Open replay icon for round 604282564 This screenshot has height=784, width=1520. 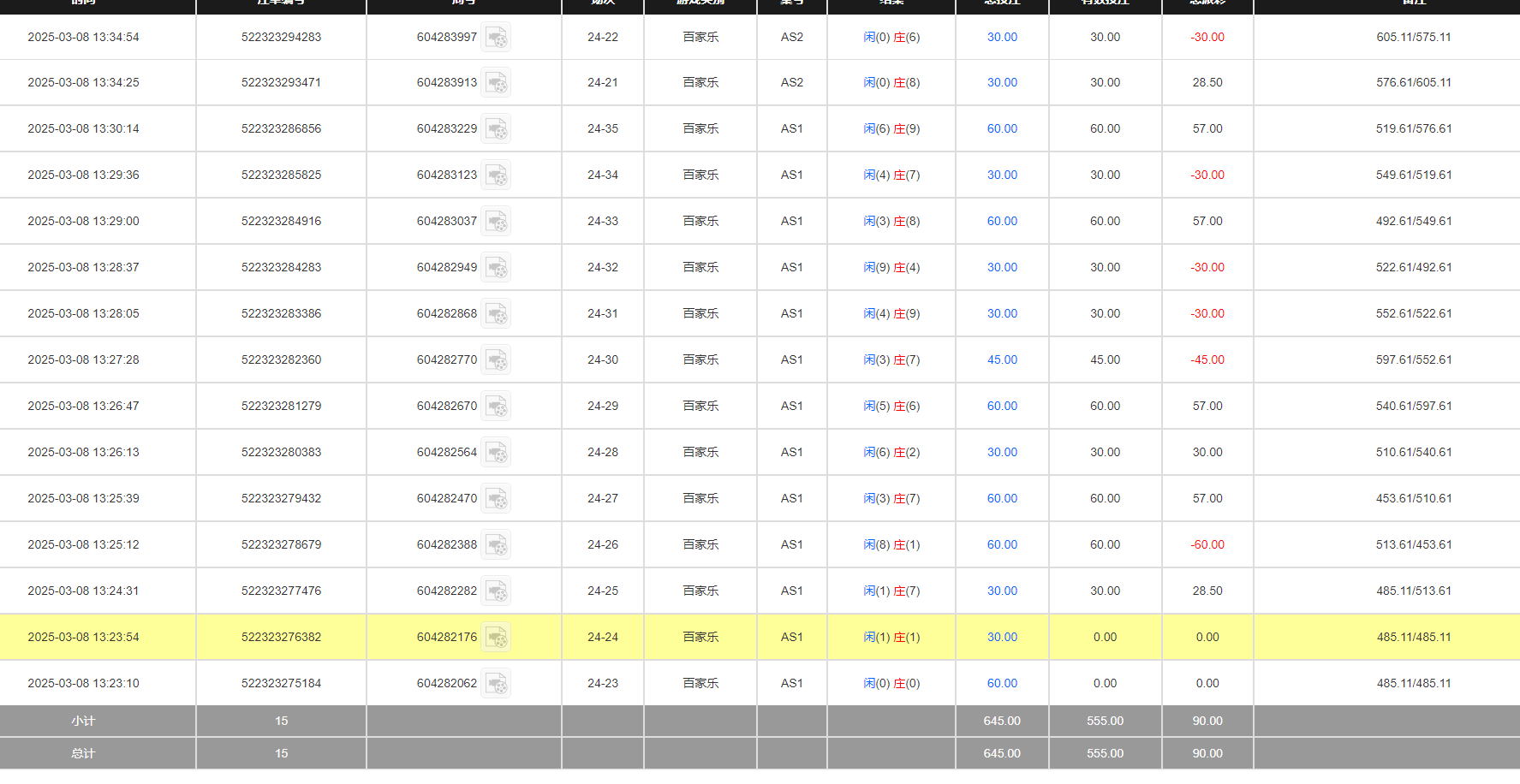tap(496, 453)
